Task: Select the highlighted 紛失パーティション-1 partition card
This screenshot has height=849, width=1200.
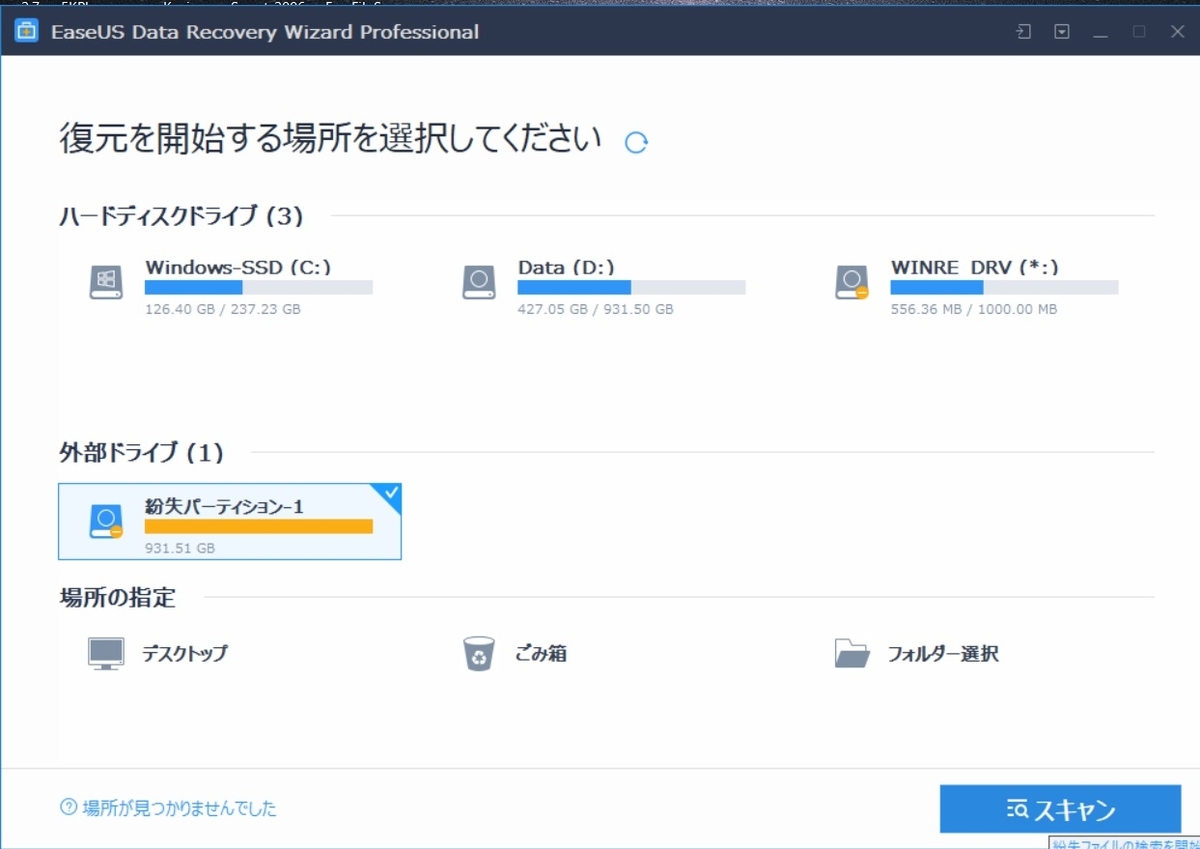Action: click(230, 521)
